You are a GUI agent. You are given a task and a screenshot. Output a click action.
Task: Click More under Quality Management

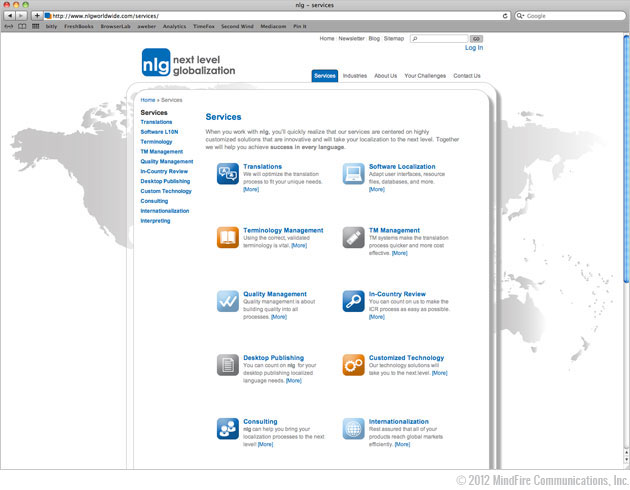coord(279,317)
